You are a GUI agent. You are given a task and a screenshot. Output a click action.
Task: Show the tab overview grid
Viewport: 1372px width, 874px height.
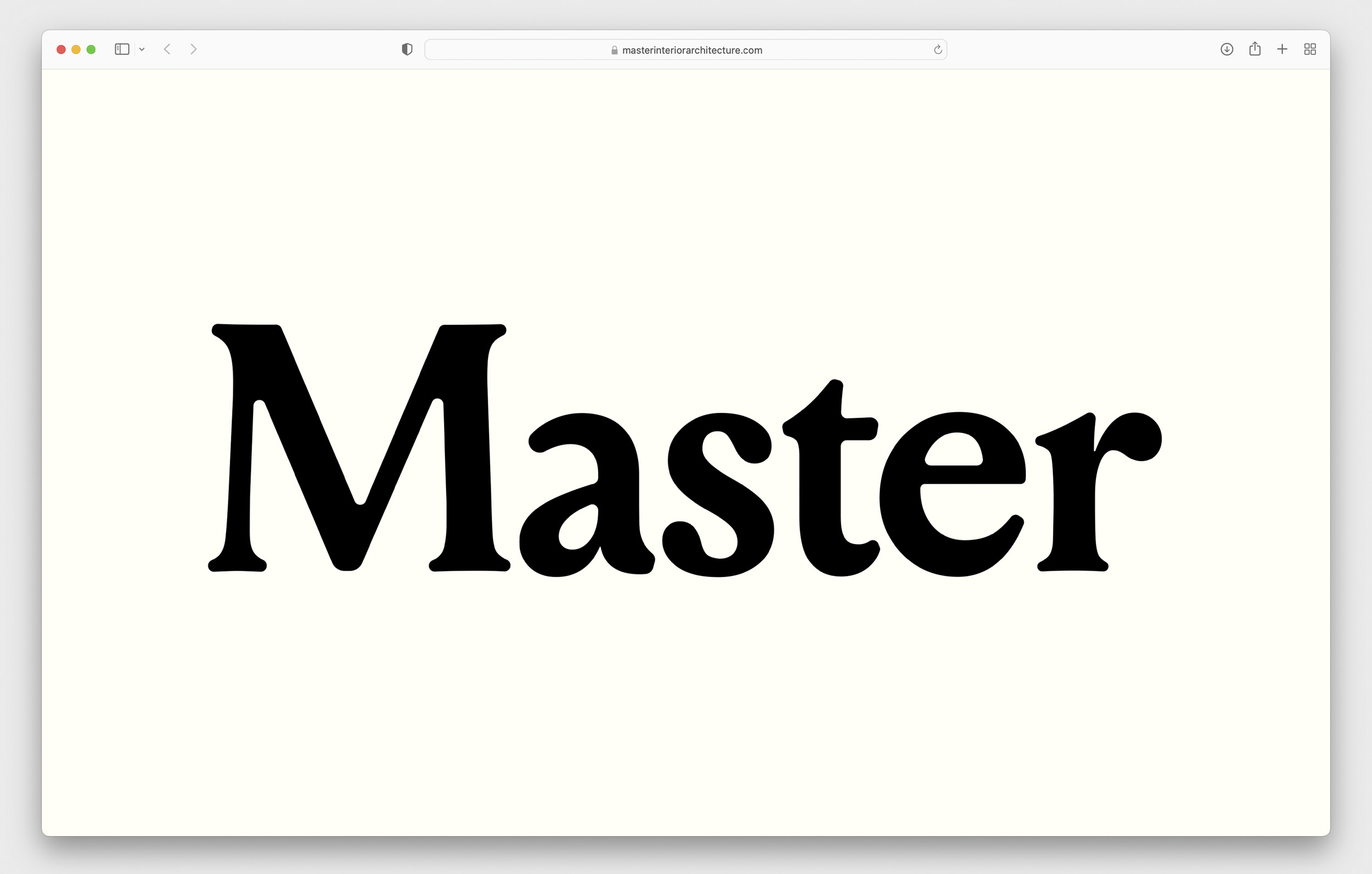click(x=1310, y=49)
